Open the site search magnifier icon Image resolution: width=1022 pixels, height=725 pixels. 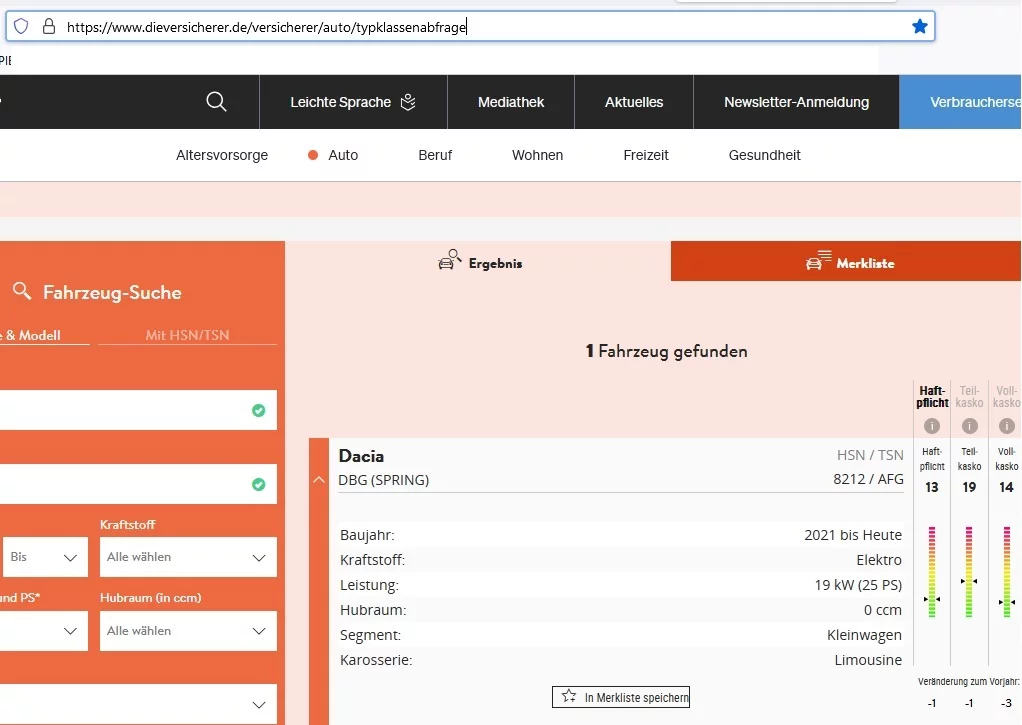tap(216, 102)
